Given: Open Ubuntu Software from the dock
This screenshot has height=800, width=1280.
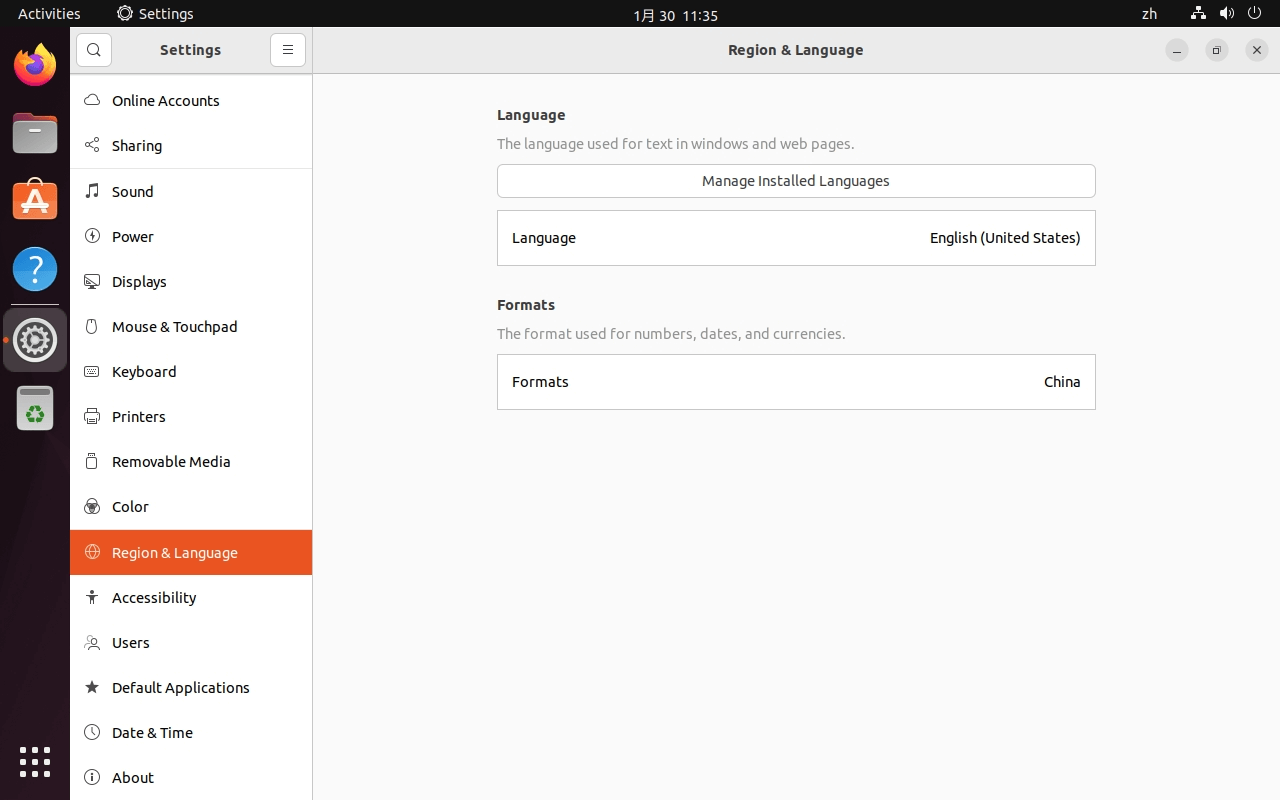Looking at the screenshot, I should click(35, 201).
